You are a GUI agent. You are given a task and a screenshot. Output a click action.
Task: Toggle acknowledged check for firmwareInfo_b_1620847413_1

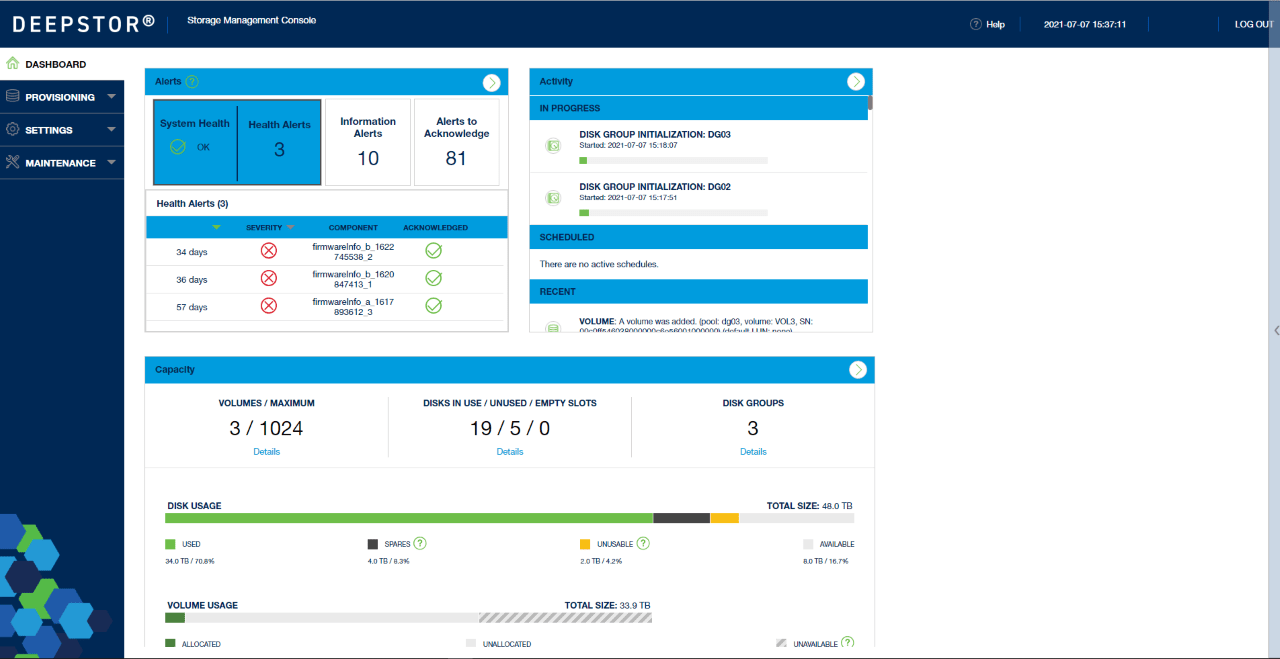pyautogui.click(x=433, y=278)
